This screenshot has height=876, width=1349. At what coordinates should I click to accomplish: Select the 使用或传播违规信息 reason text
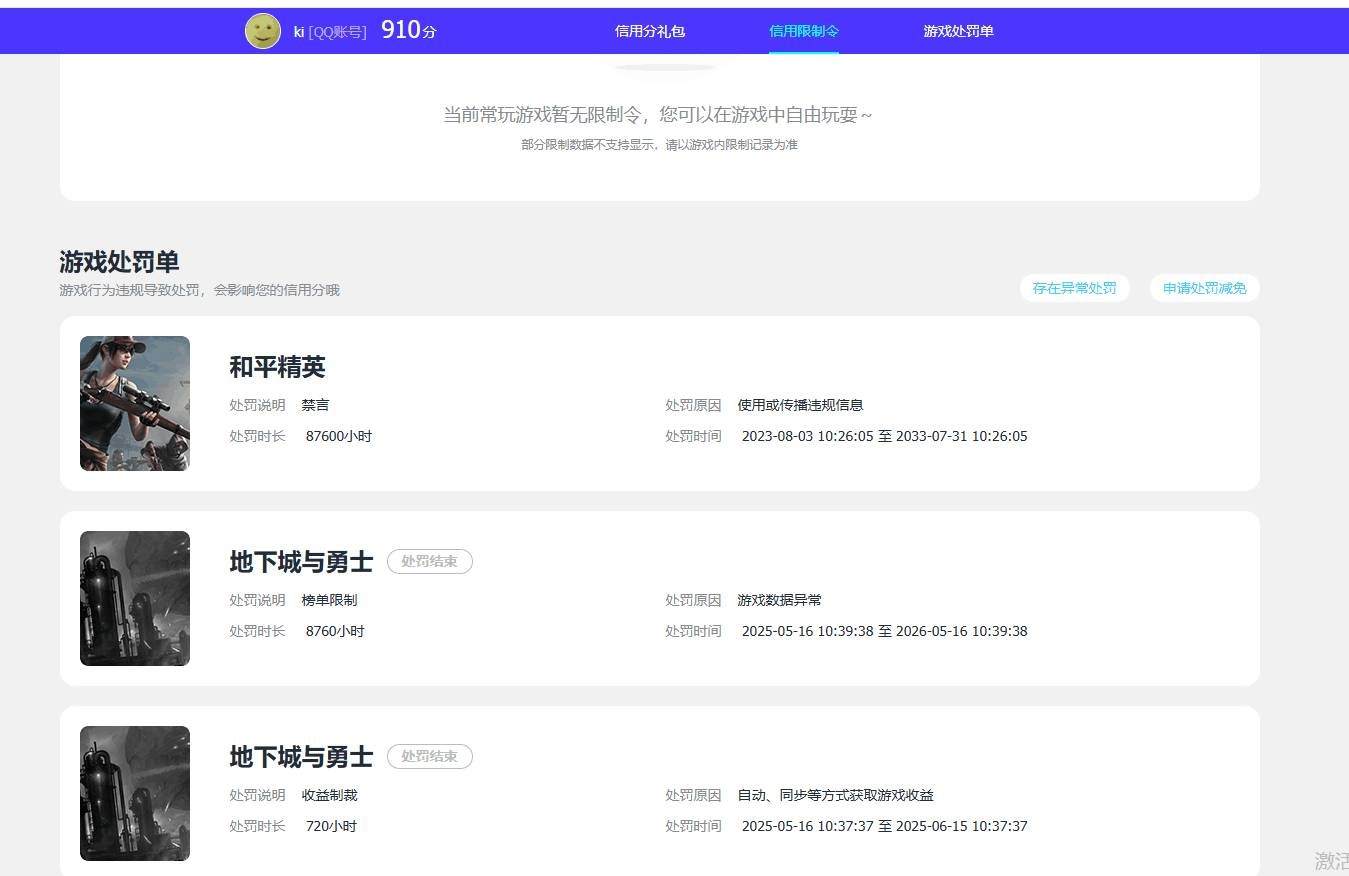[800, 405]
